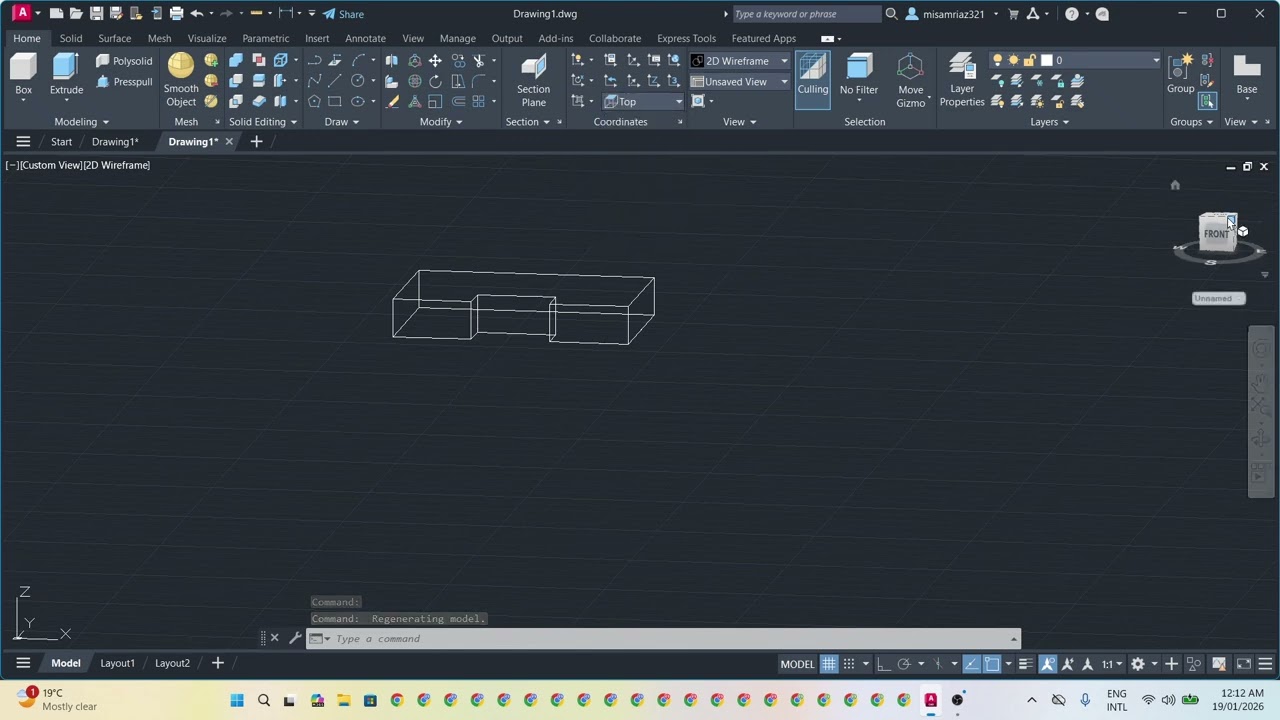
Task: Click the Clean Screen icon in status bar
Action: 1244,664
